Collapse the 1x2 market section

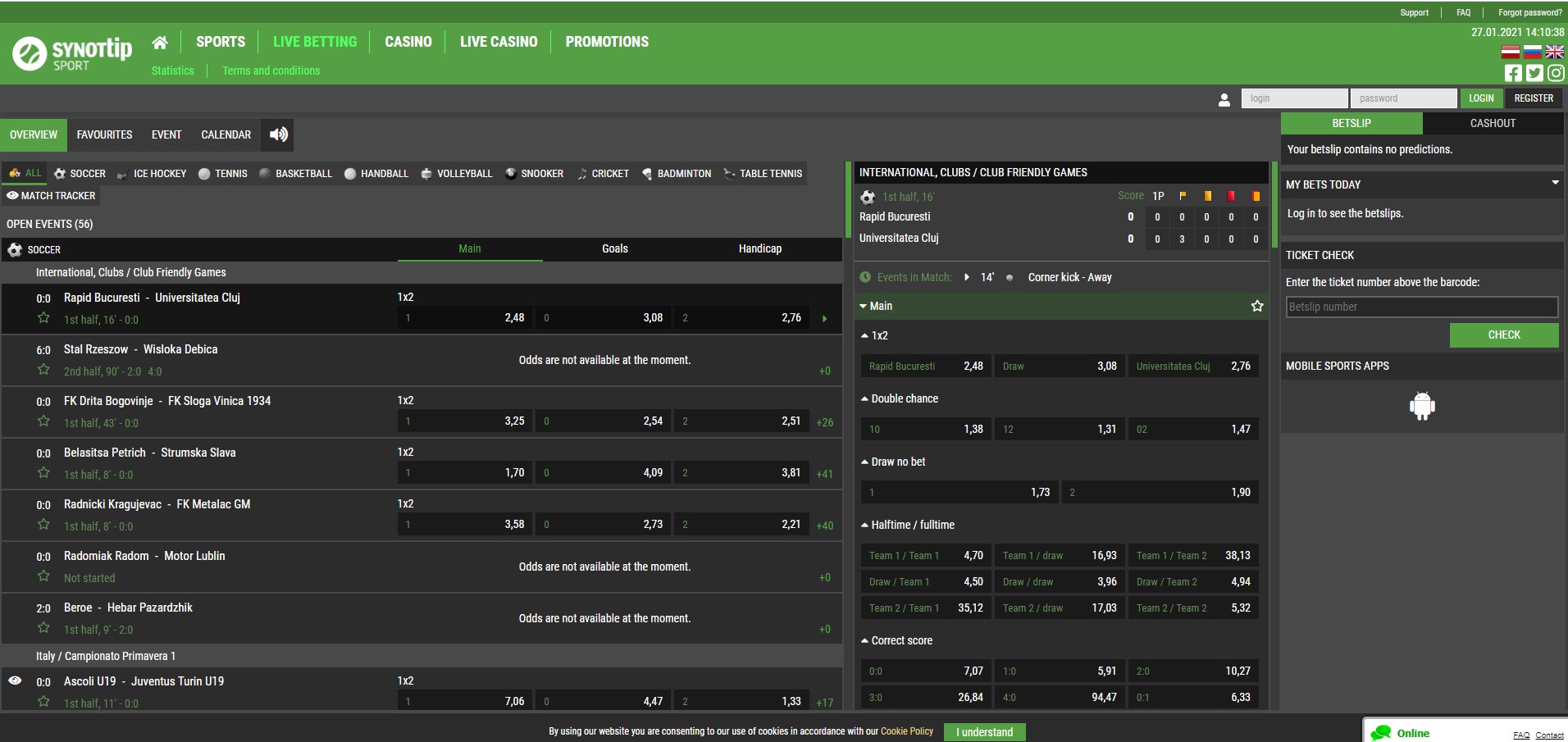click(864, 335)
